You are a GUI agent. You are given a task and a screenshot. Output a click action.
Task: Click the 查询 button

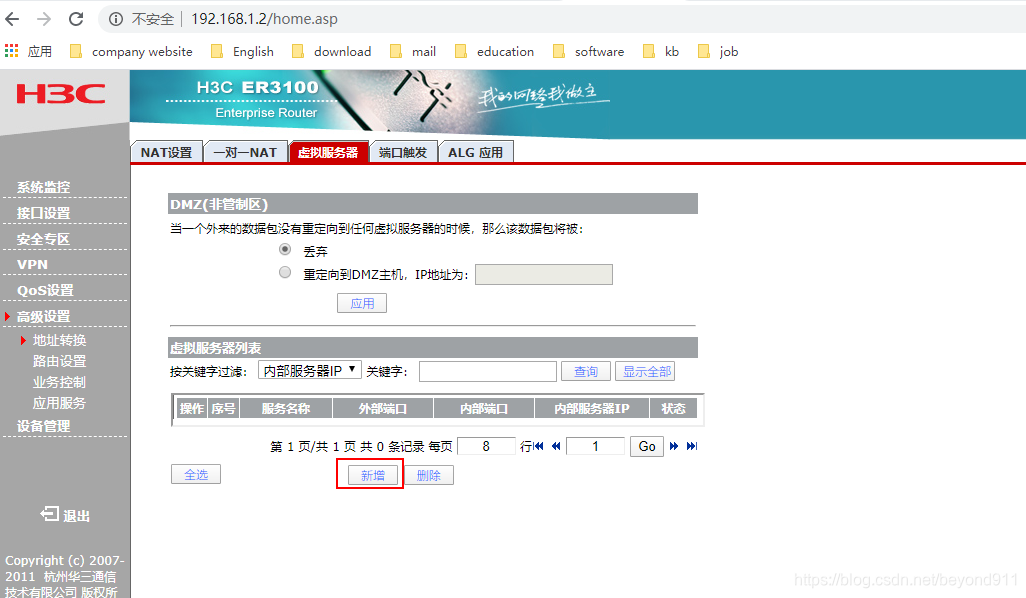pyautogui.click(x=585, y=371)
